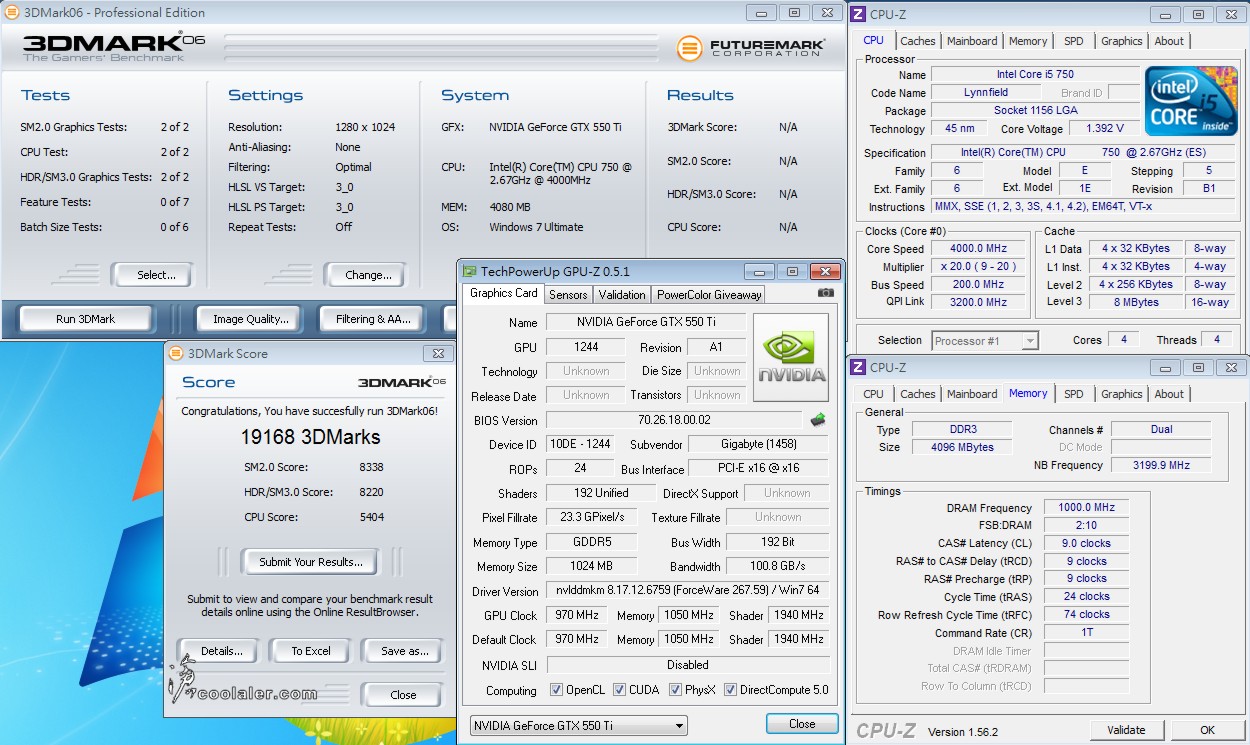Open Graphics tab in lower CPU-Z window
This screenshot has height=745, width=1250.
point(1121,394)
